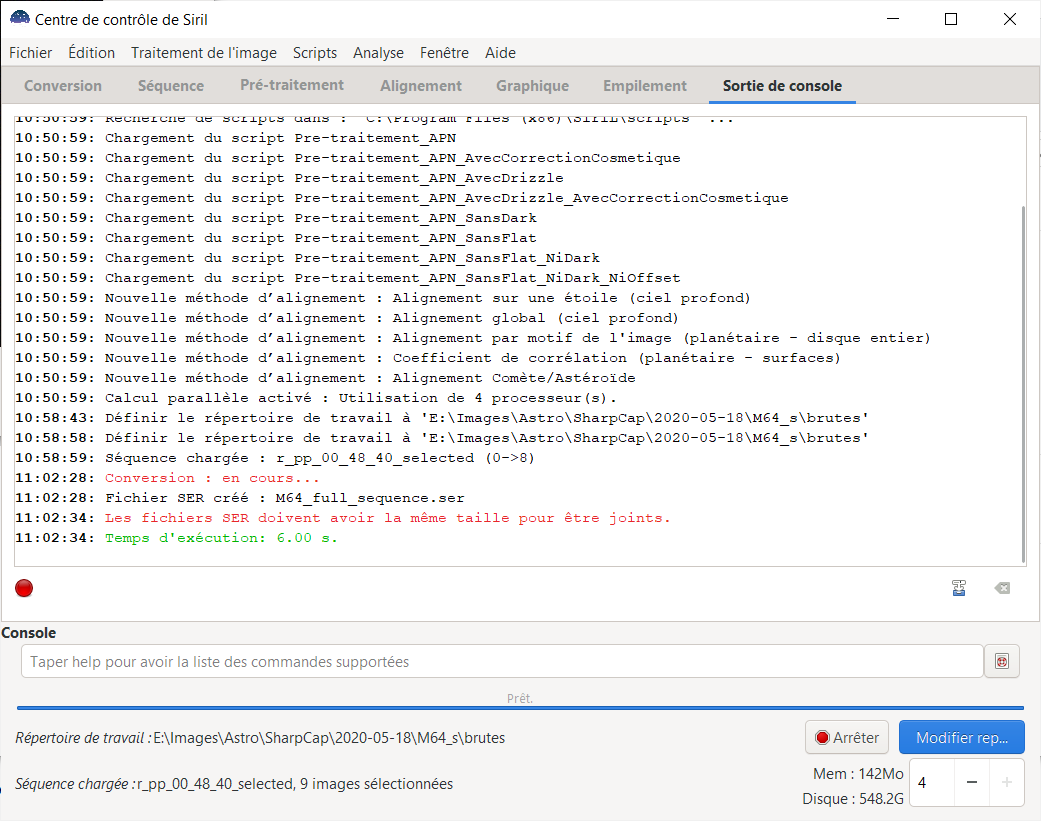Switch to the Alignement tab

tap(421, 86)
